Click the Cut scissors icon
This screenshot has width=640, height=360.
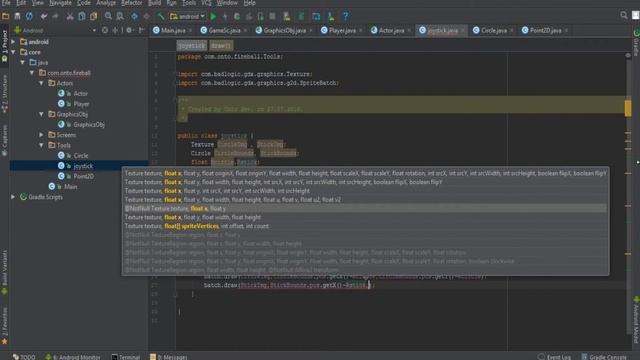coord(70,16)
